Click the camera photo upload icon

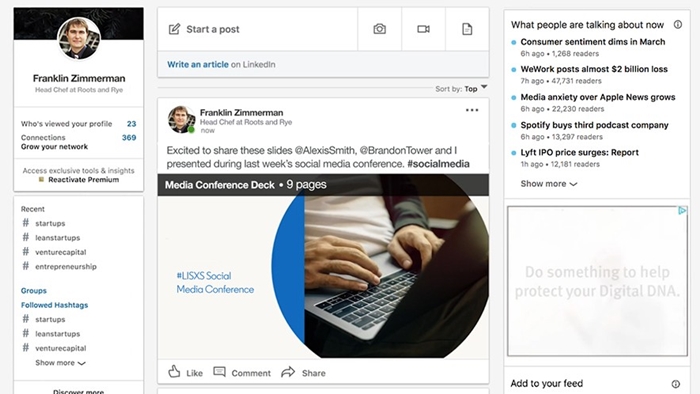pos(379,29)
